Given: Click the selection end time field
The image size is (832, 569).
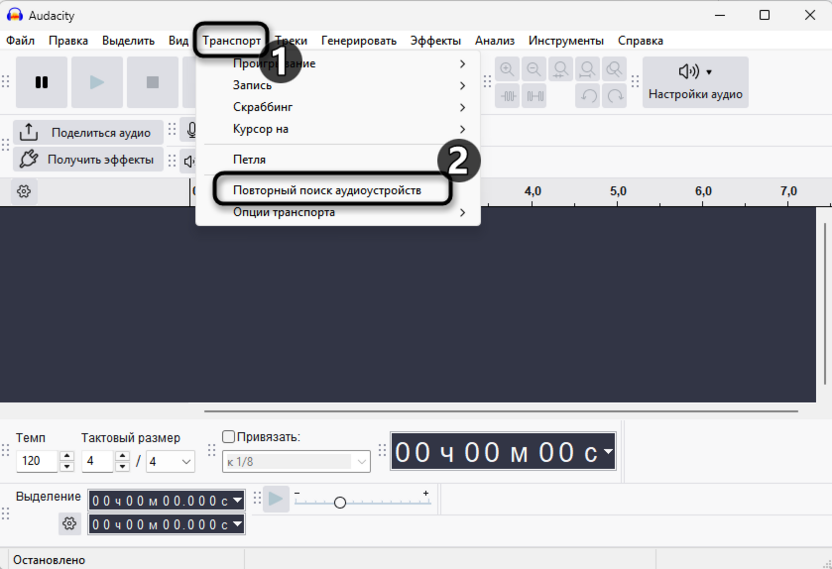Looking at the screenshot, I should [x=166, y=524].
